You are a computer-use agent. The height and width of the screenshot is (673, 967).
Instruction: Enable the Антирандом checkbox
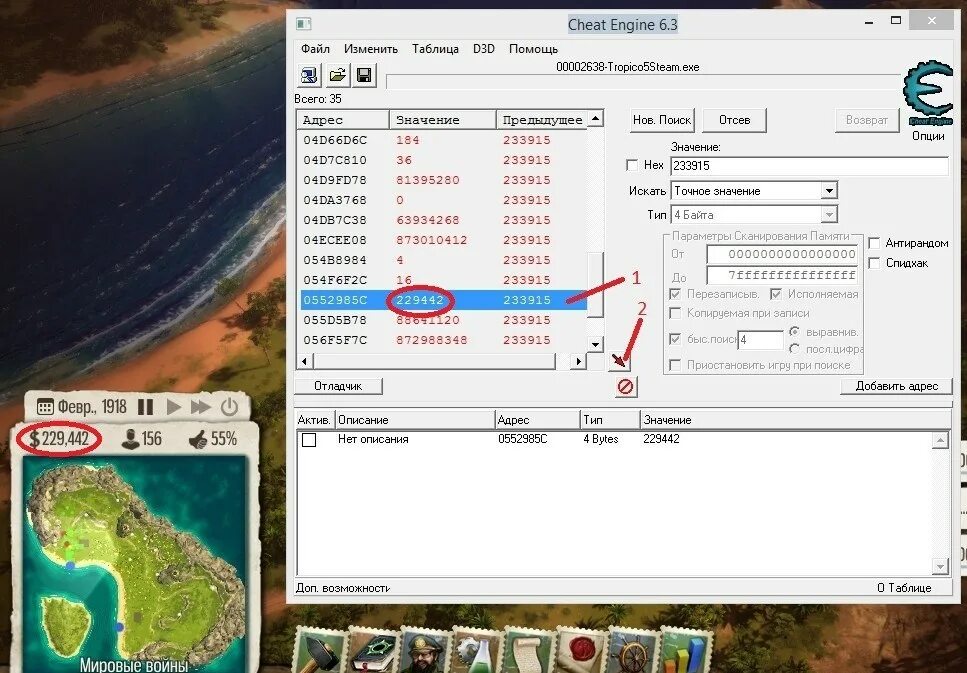pyautogui.click(x=874, y=243)
